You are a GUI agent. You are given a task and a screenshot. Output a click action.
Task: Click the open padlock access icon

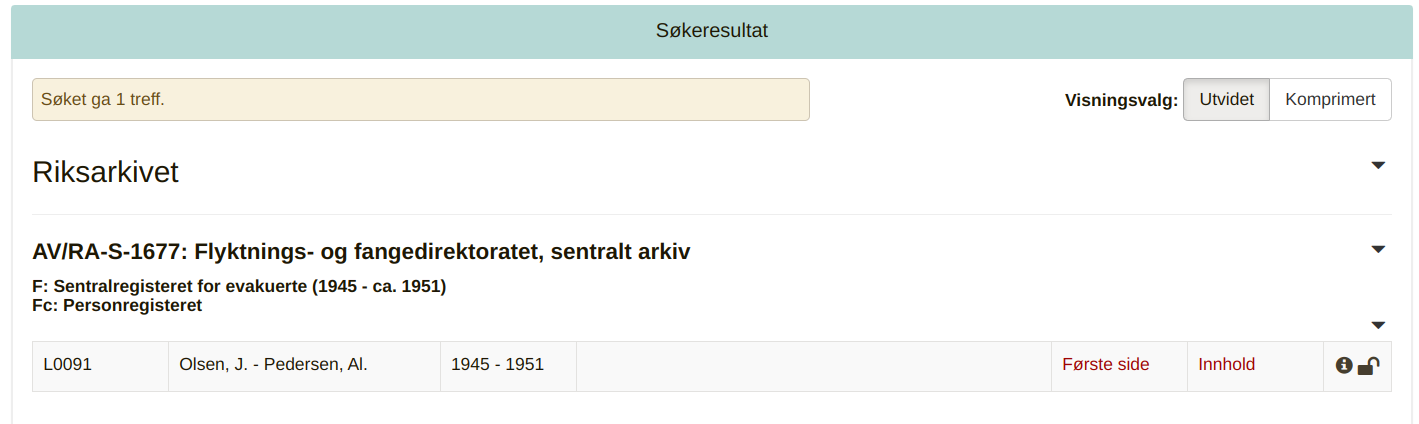point(1368,366)
